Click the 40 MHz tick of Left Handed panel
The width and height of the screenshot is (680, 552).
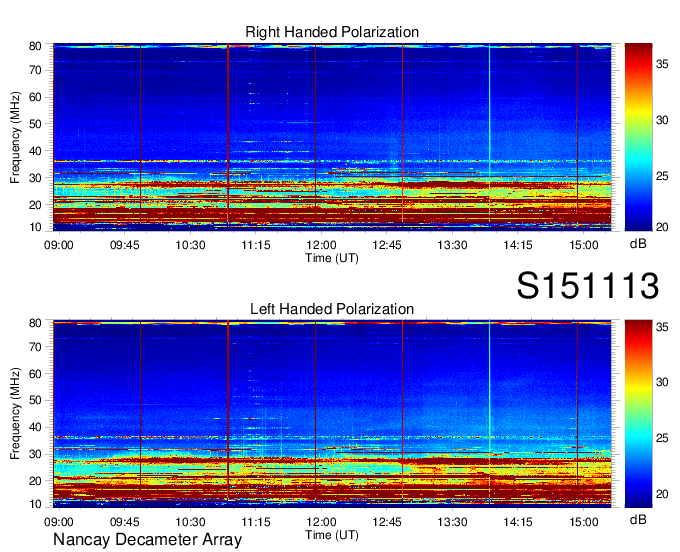[x=35, y=427]
